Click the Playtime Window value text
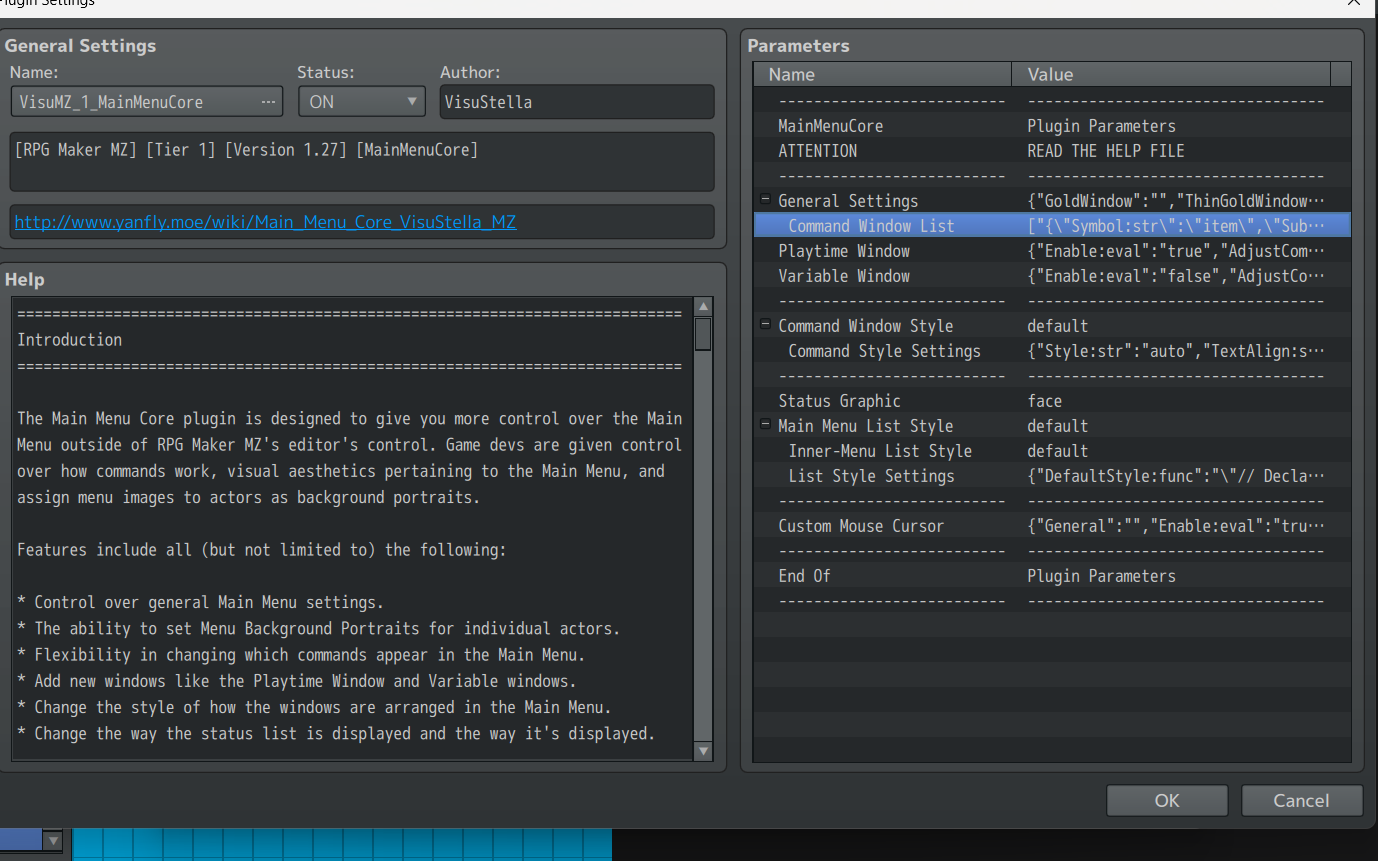 point(1176,251)
